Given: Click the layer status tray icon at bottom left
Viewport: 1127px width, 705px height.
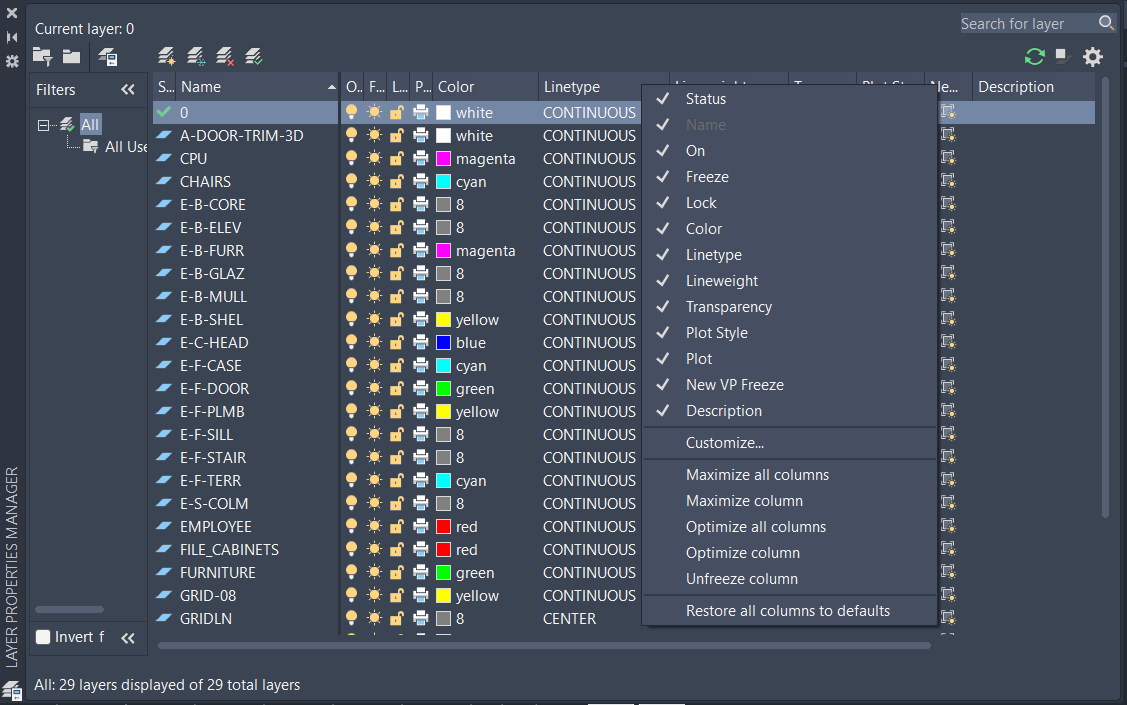Looking at the screenshot, I should tap(12, 691).
